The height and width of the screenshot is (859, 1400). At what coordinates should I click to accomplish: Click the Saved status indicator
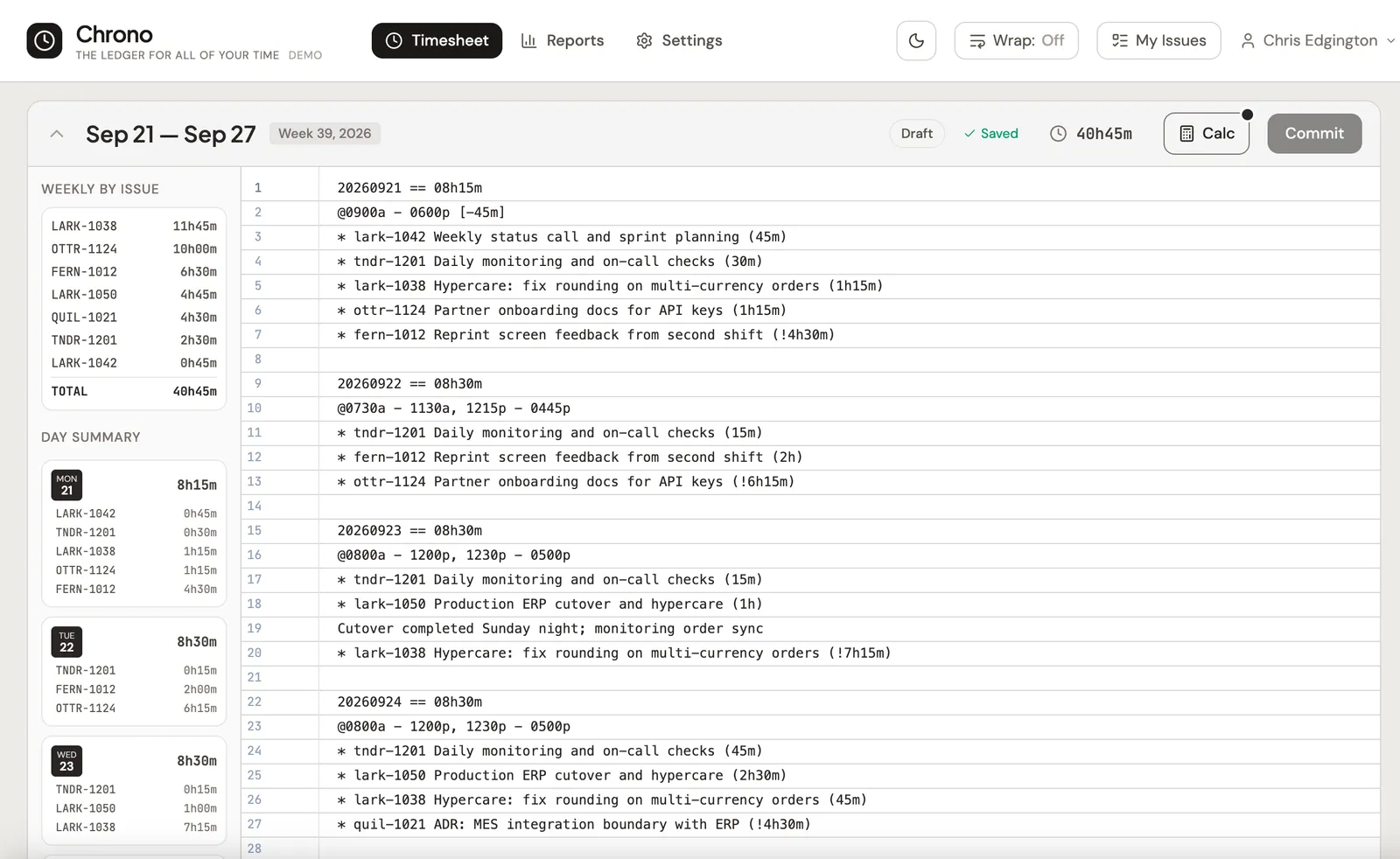[990, 133]
